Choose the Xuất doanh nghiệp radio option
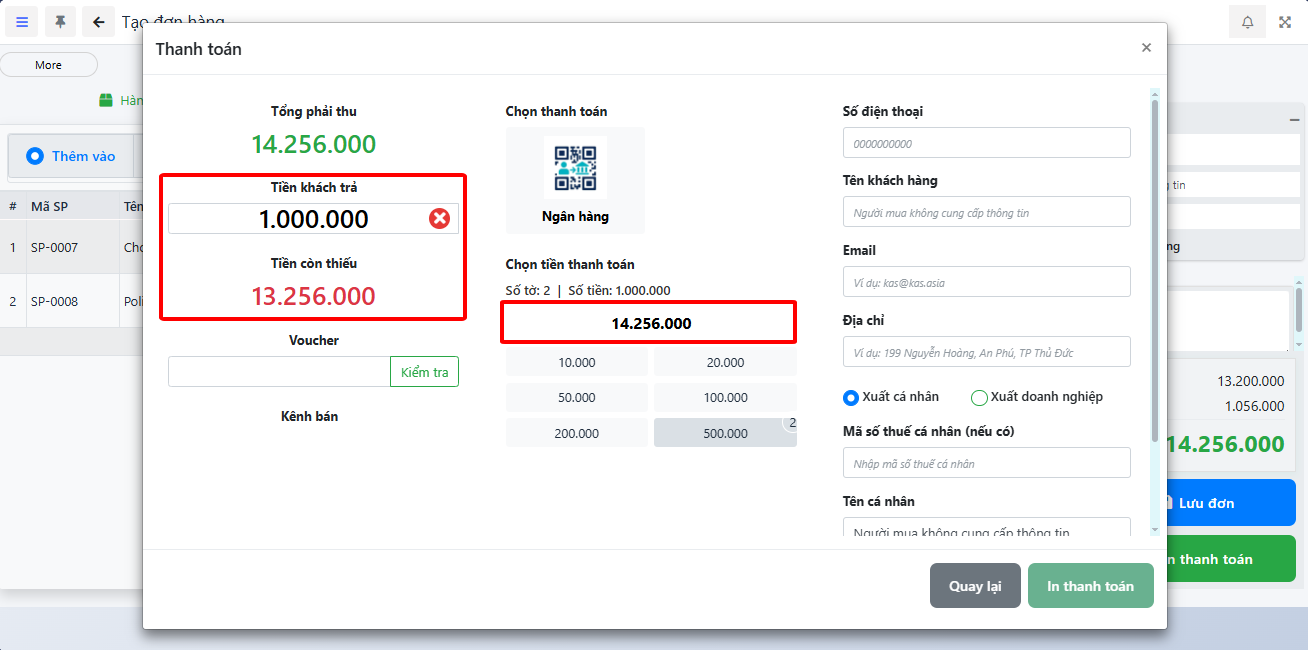Viewport: 1308px width, 650px height. point(980,397)
